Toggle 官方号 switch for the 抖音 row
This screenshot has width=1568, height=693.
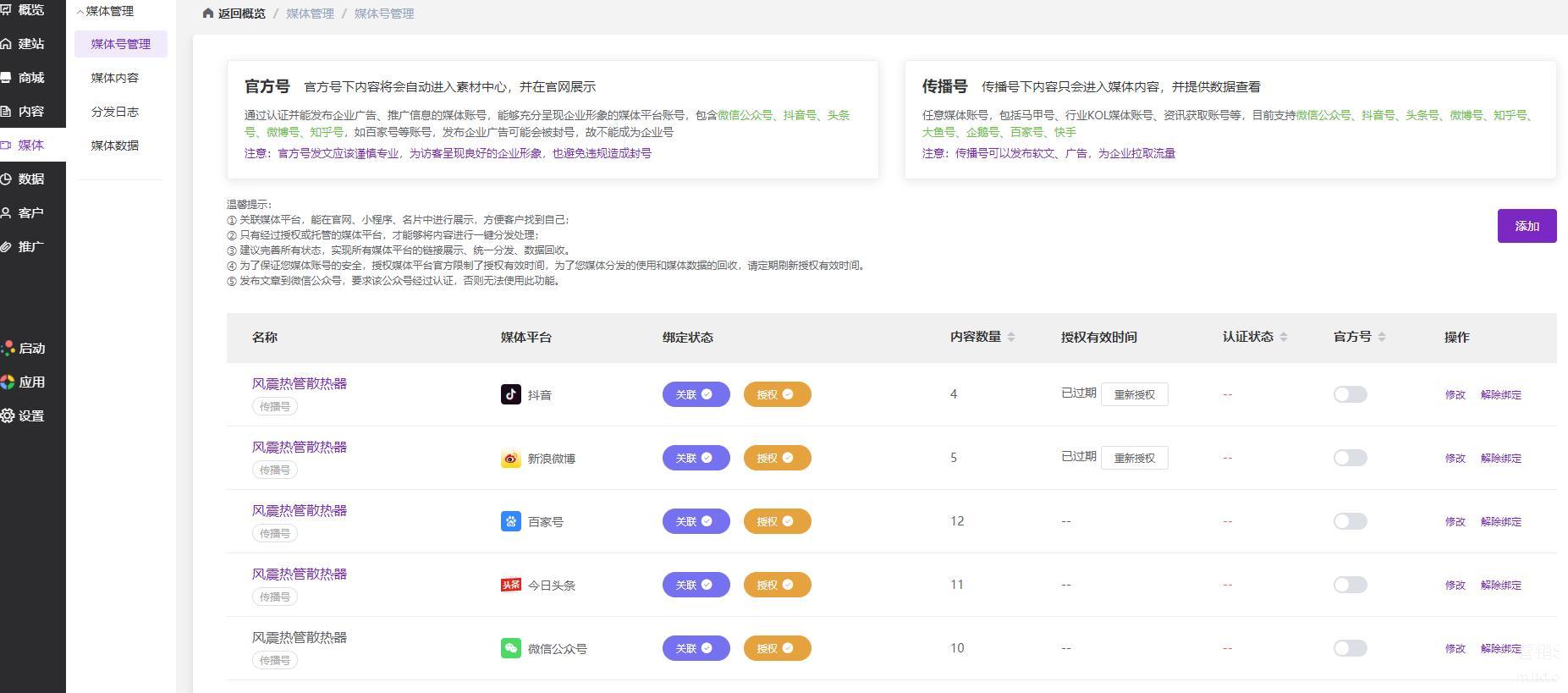point(1350,394)
